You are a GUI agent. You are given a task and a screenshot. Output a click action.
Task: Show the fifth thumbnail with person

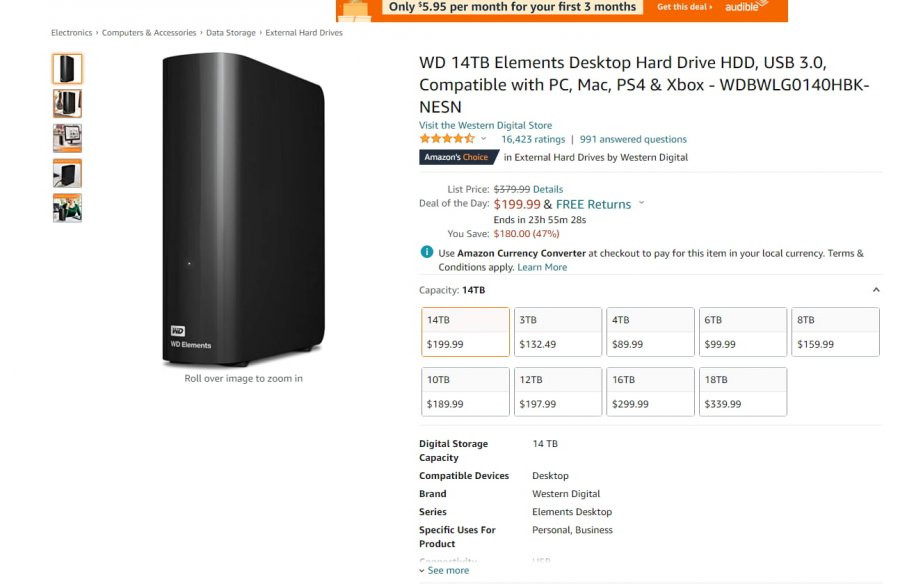(x=67, y=208)
